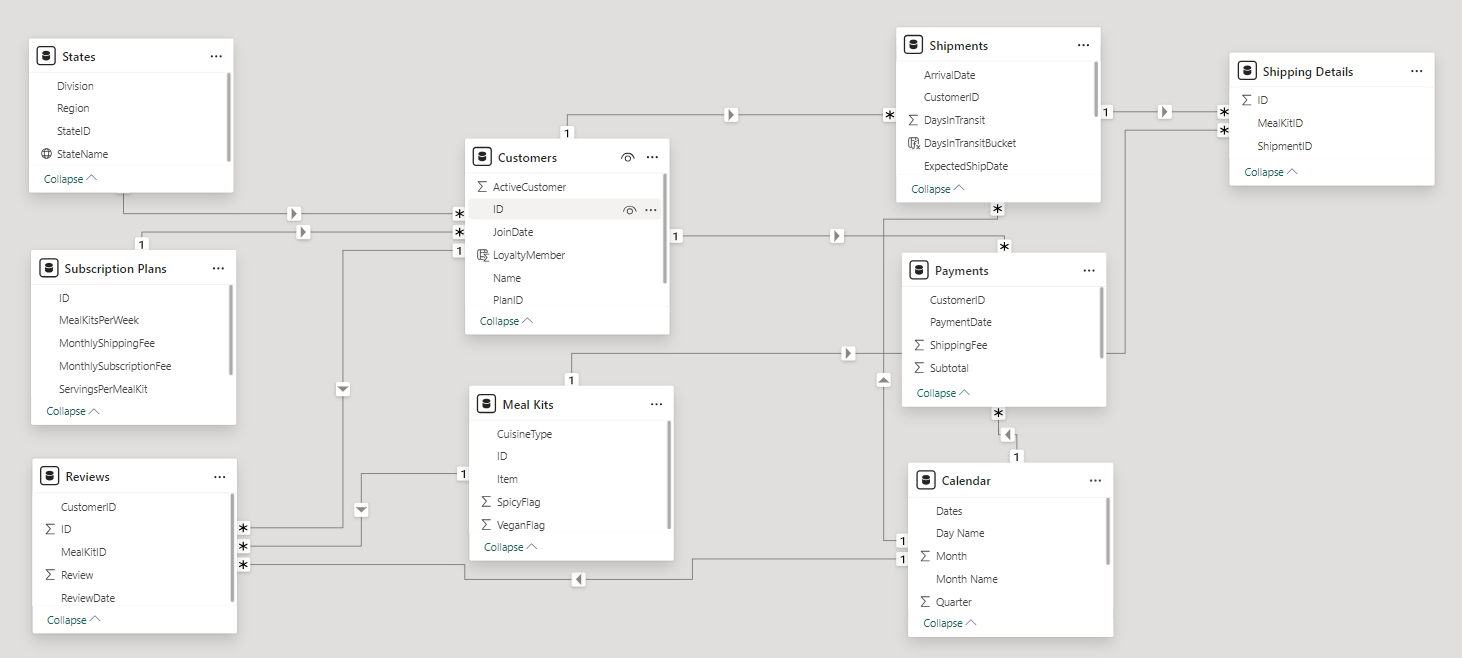Viewport: 1462px width, 658px height.
Task: Click the sigma icon next to DaysInTransit
Action: pyautogui.click(x=913, y=120)
